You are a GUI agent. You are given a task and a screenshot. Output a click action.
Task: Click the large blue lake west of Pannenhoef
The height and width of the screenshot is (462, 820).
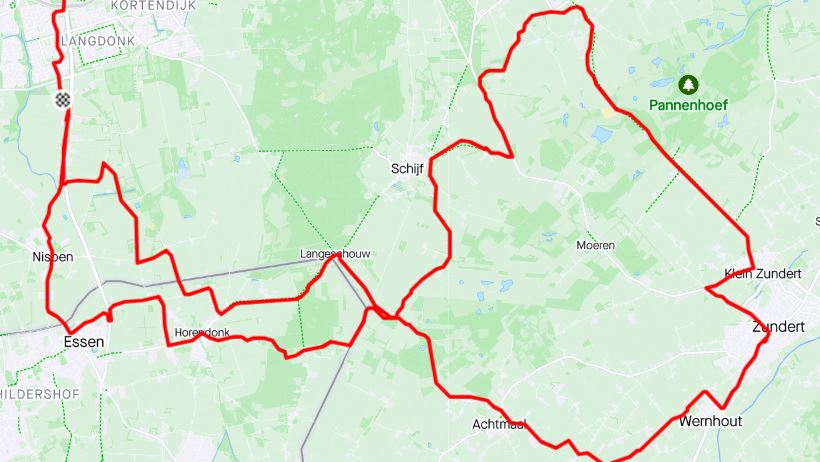pos(602,134)
